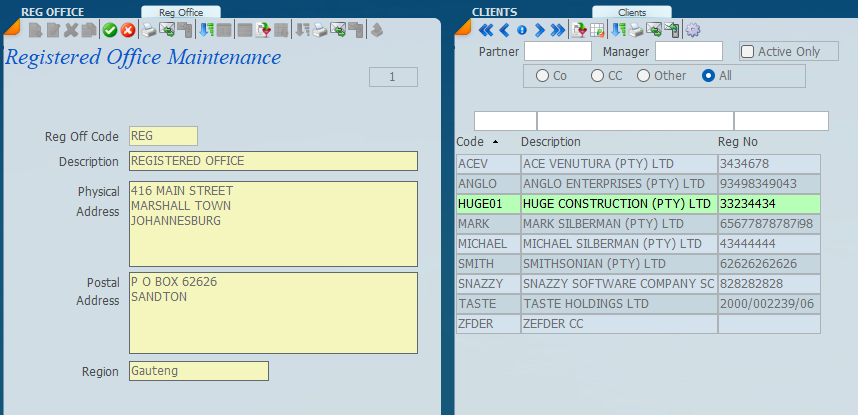Click the single right arrow next icon
The width and height of the screenshot is (858, 415).
(540, 30)
